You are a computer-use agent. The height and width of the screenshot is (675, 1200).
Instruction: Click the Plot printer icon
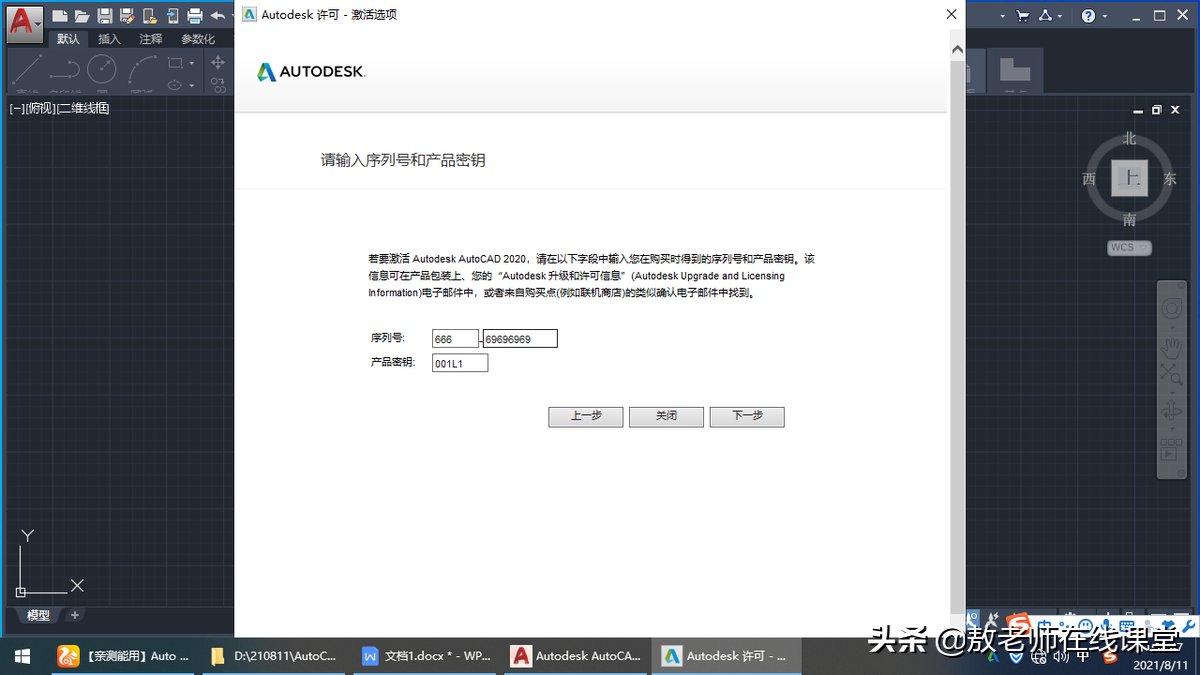pos(195,14)
